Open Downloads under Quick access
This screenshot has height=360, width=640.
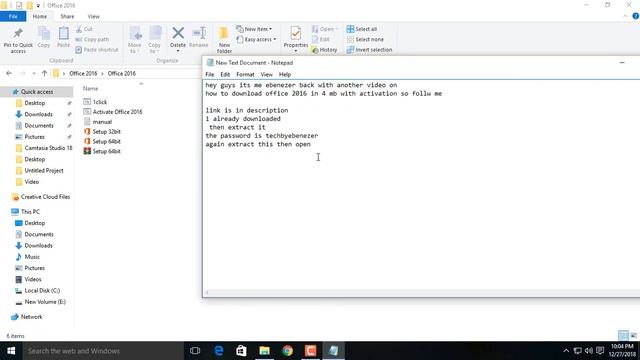pos(38,114)
